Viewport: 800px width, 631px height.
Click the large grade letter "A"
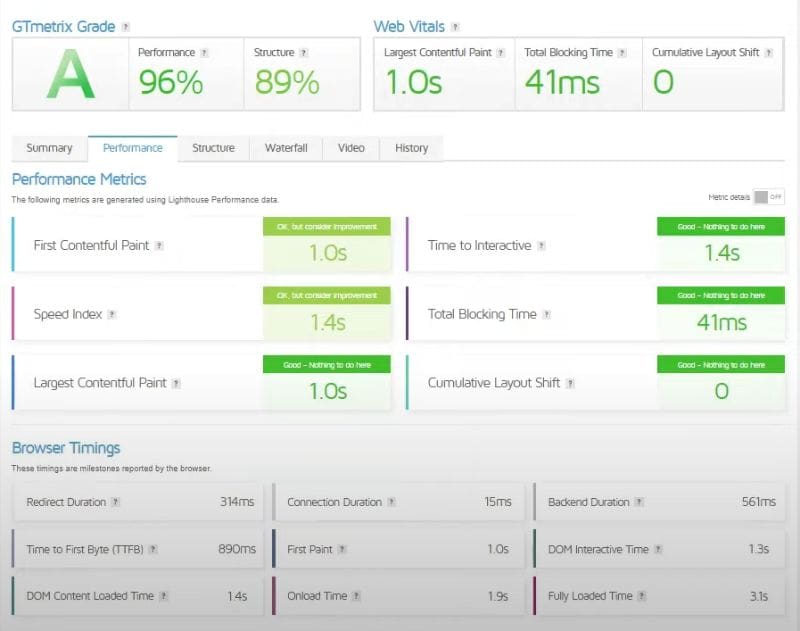click(x=71, y=74)
